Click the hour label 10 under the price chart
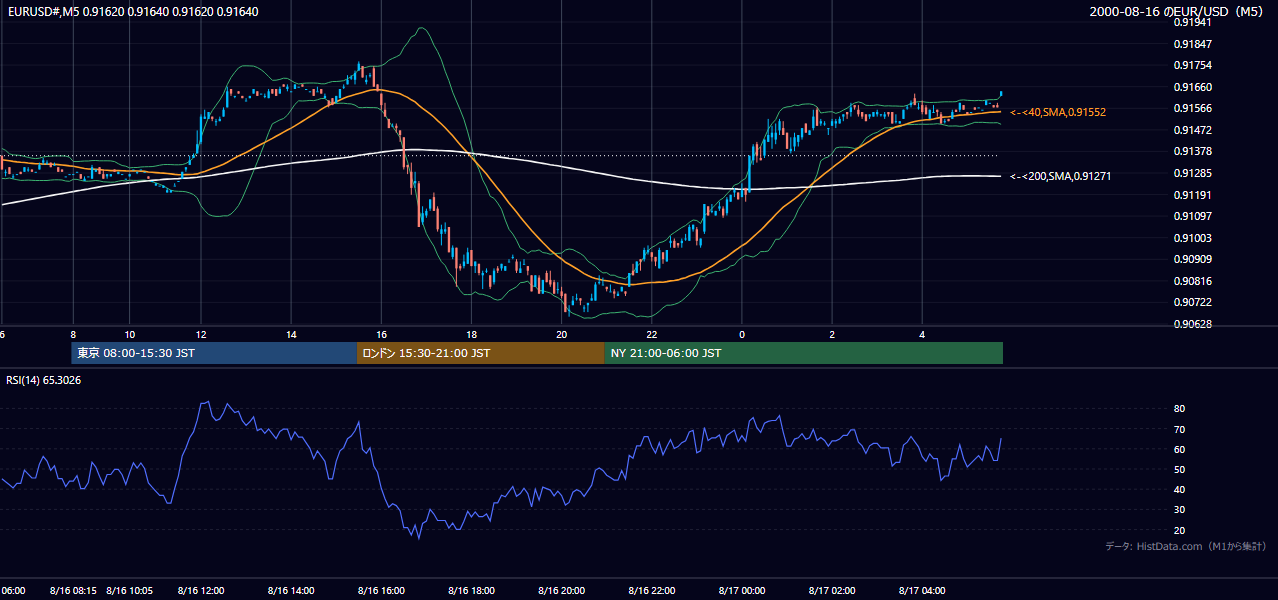 (130, 334)
